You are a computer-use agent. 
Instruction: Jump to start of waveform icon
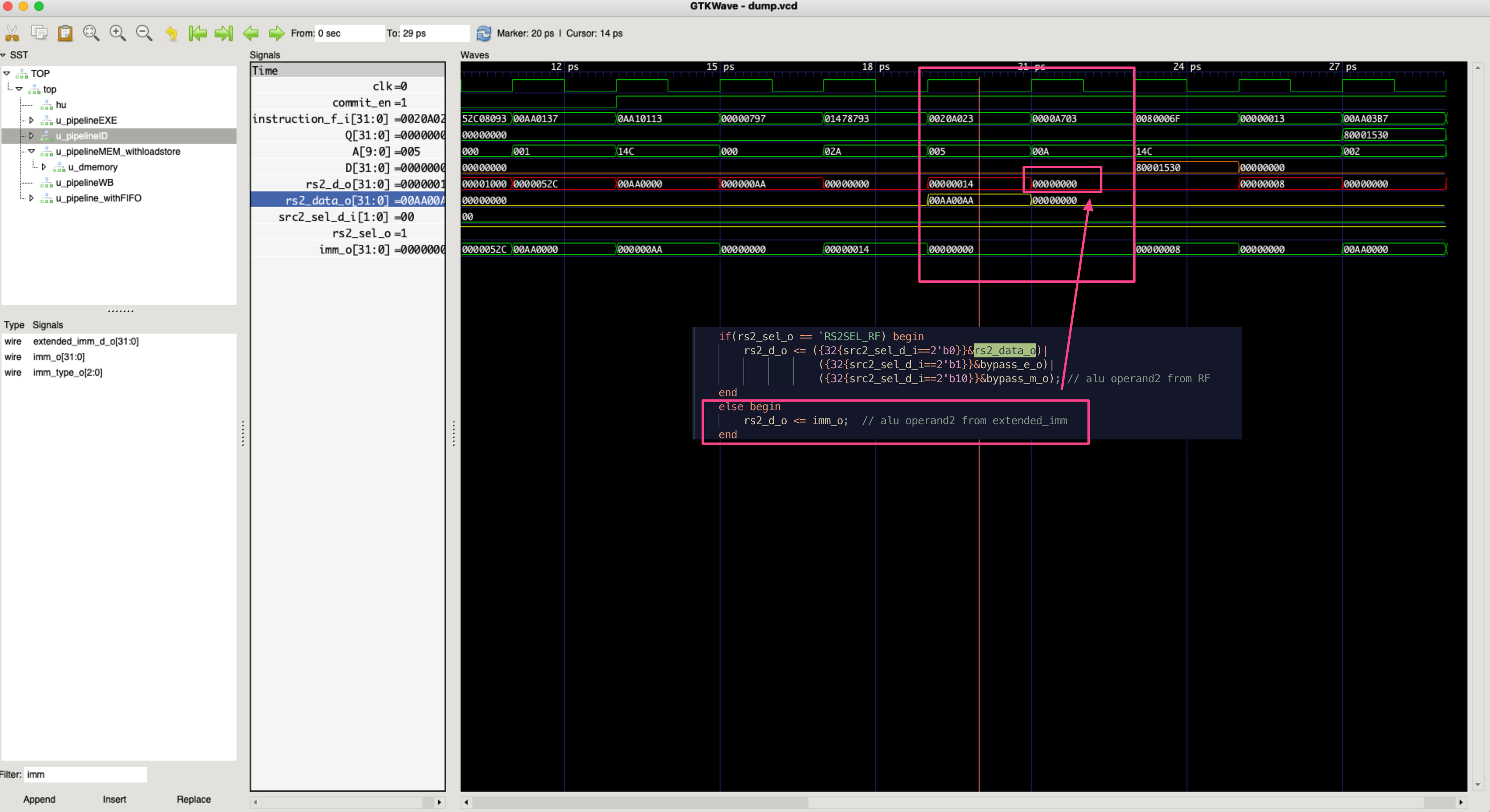point(197,33)
